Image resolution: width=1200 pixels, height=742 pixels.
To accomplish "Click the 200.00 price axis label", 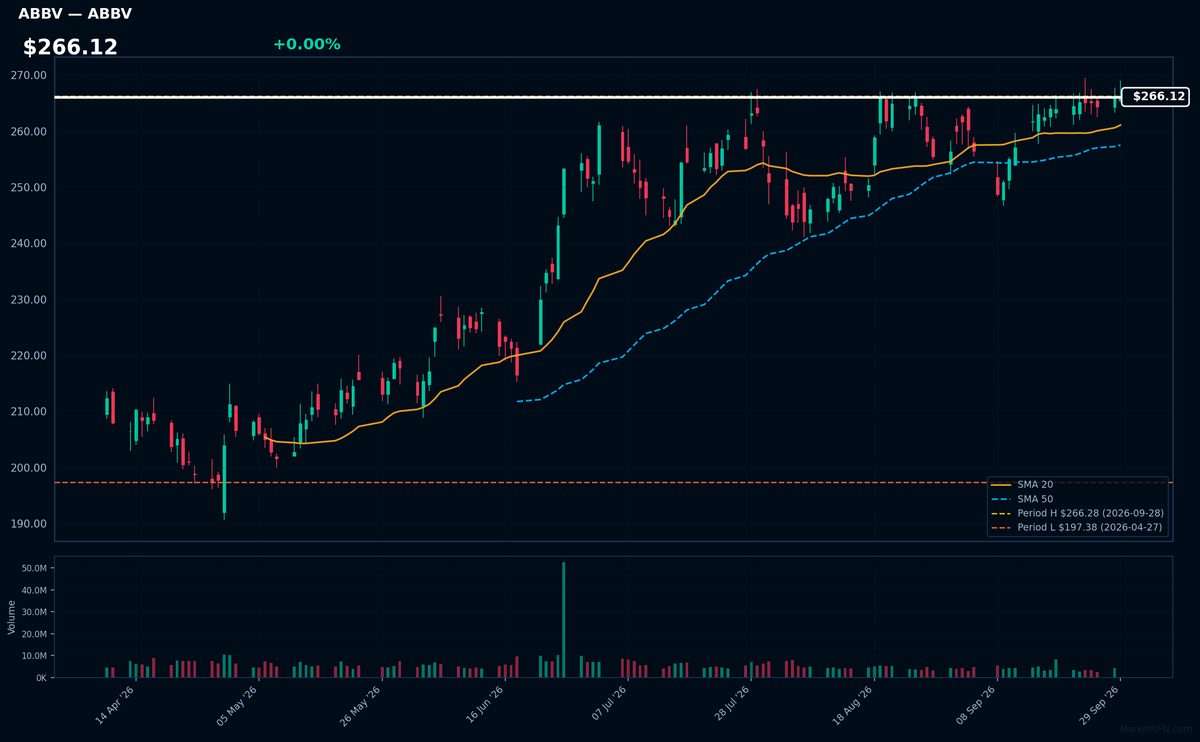I will point(29,468).
